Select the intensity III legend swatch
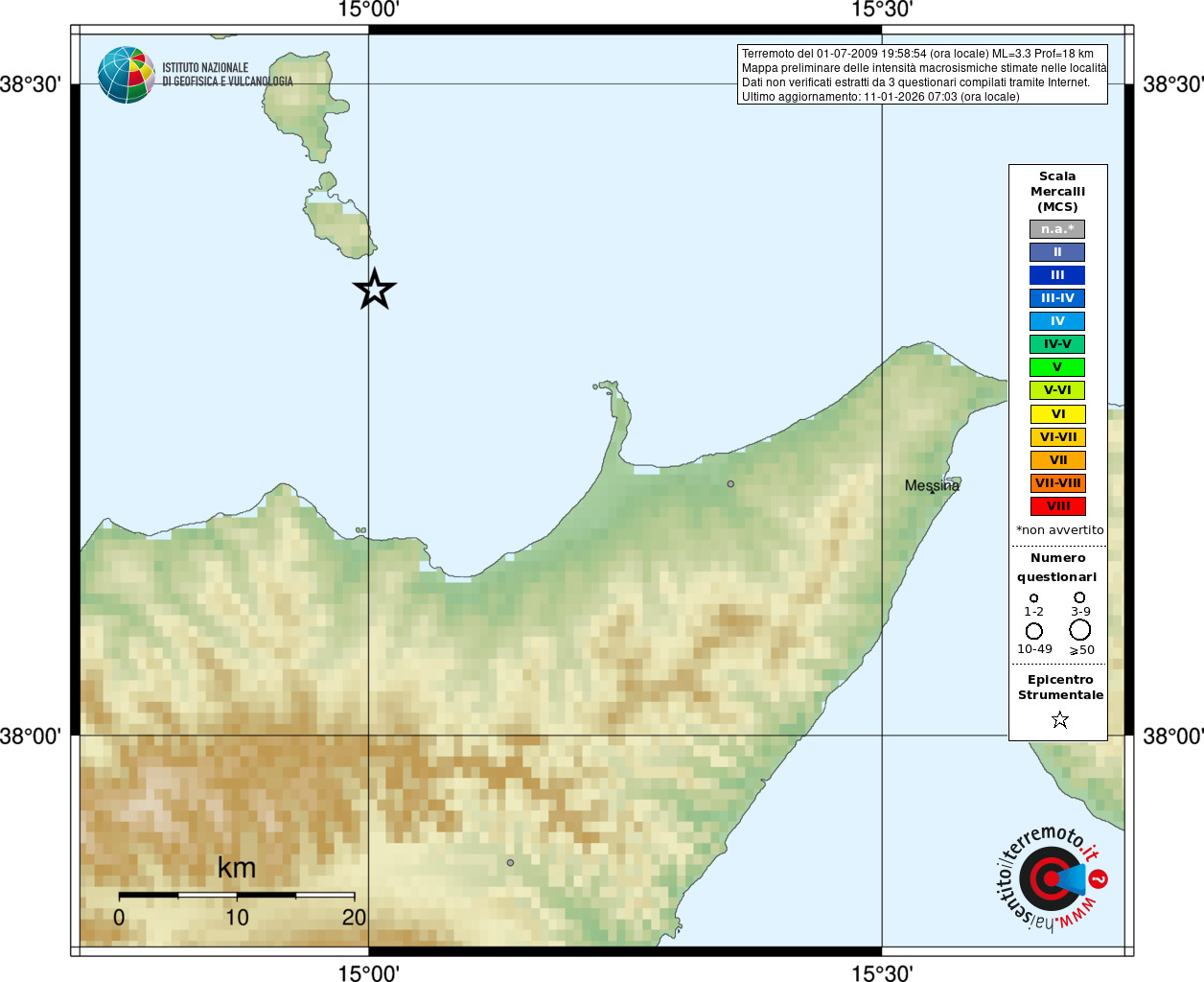The width and height of the screenshot is (1204, 982). pos(1057,275)
